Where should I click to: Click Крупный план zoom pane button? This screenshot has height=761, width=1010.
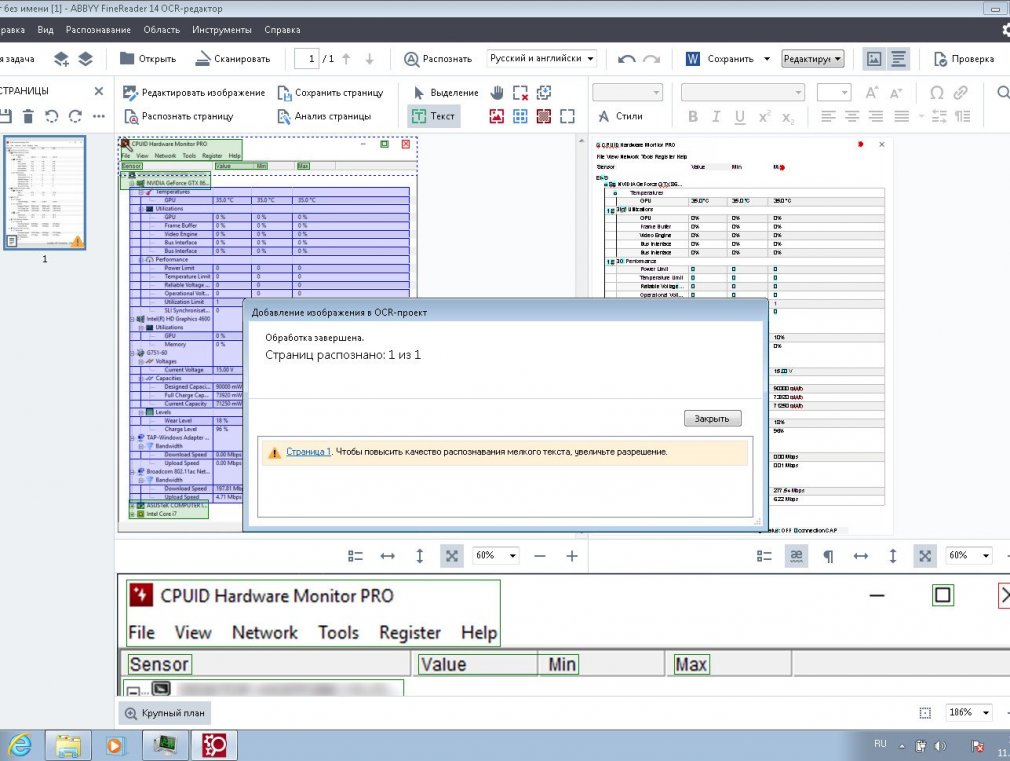(165, 713)
